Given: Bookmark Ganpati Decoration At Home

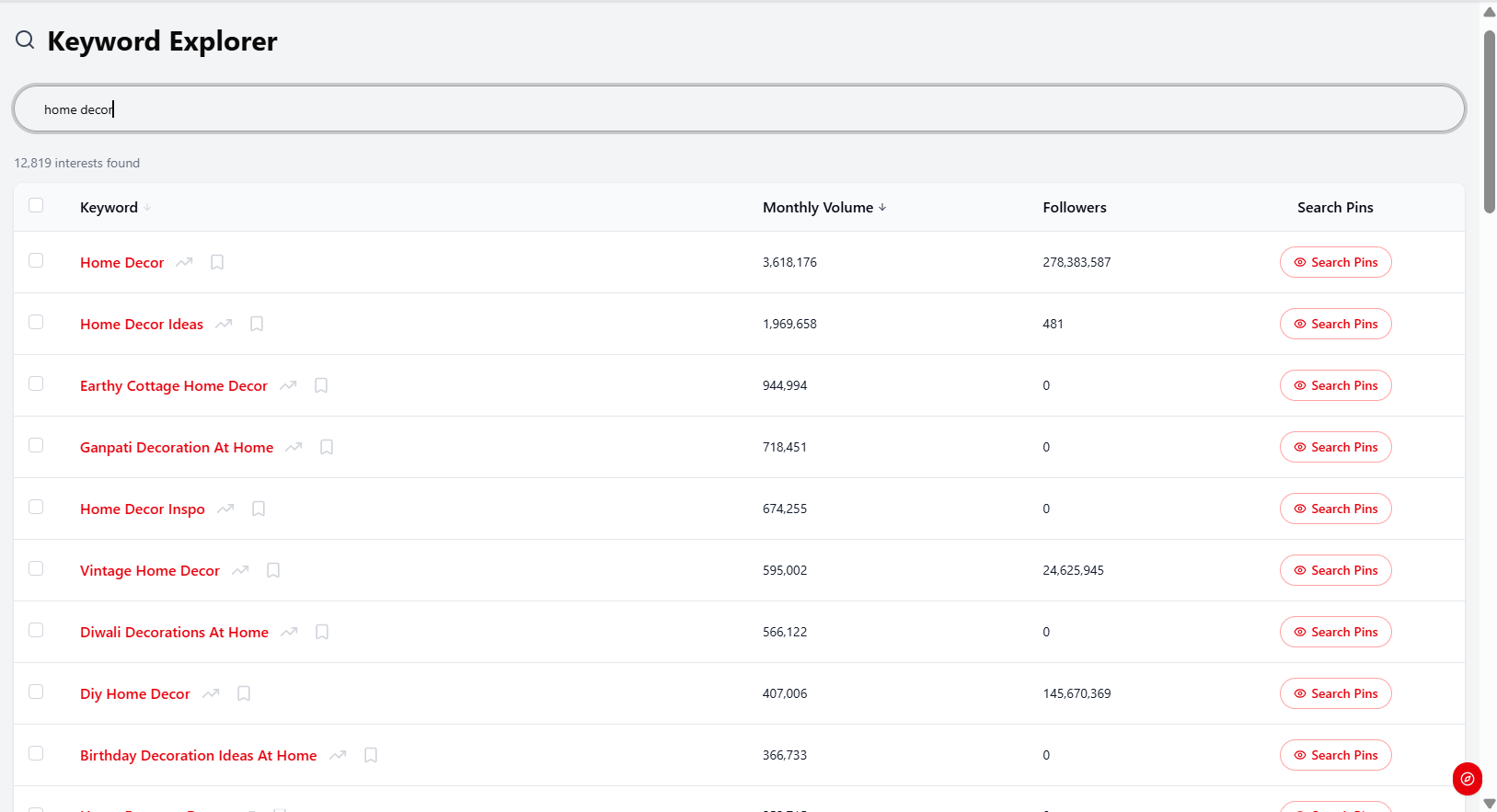Looking at the screenshot, I should [327, 447].
